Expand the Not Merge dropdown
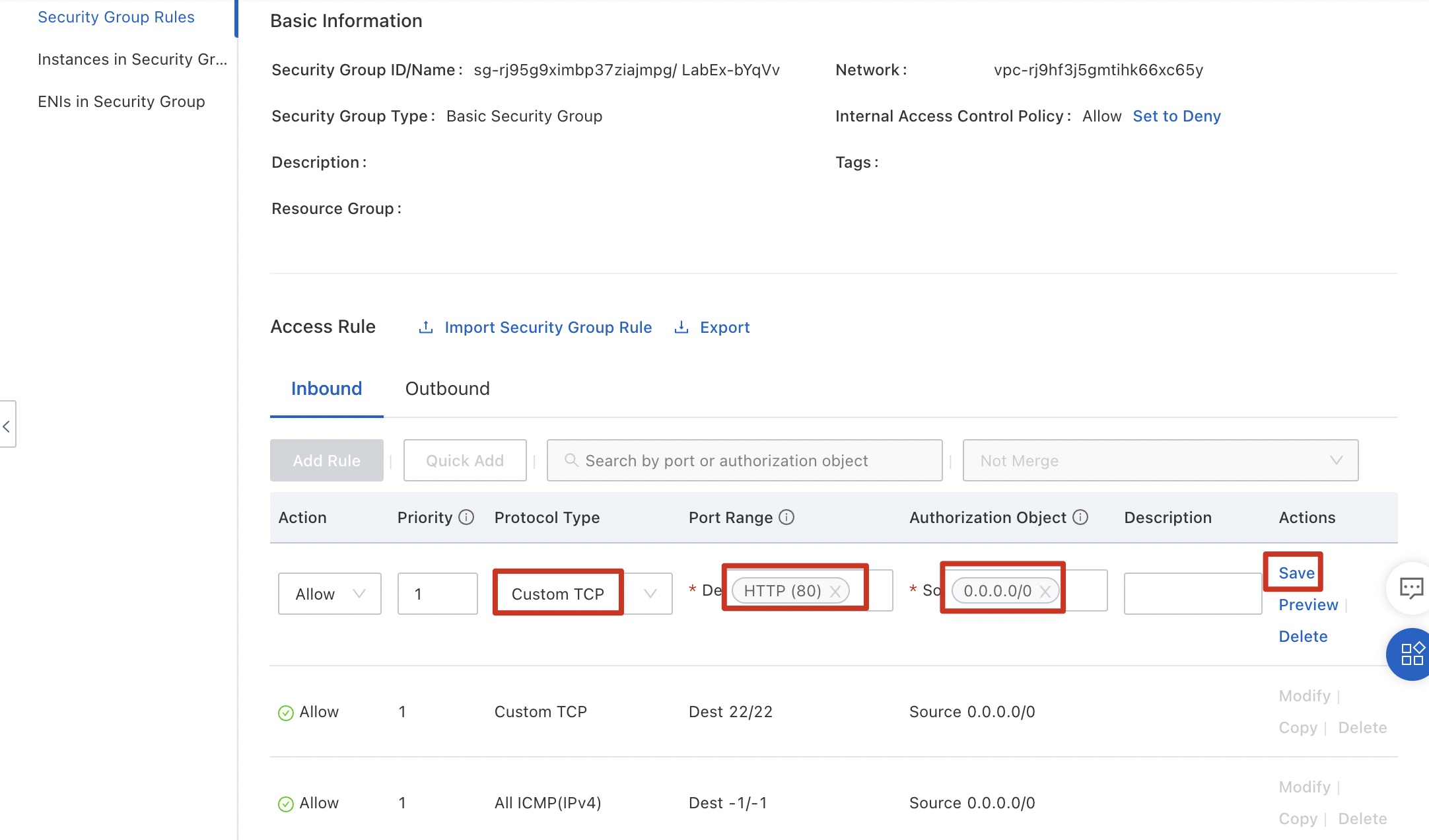This screenshot has height=840, width=1429. coord(1160,460)
